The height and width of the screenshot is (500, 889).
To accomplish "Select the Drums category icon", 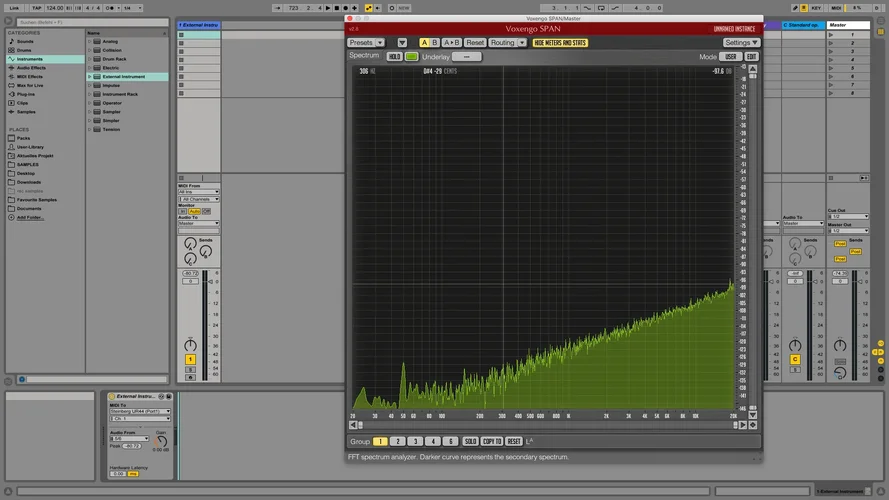I will click(x=11, y=50).
